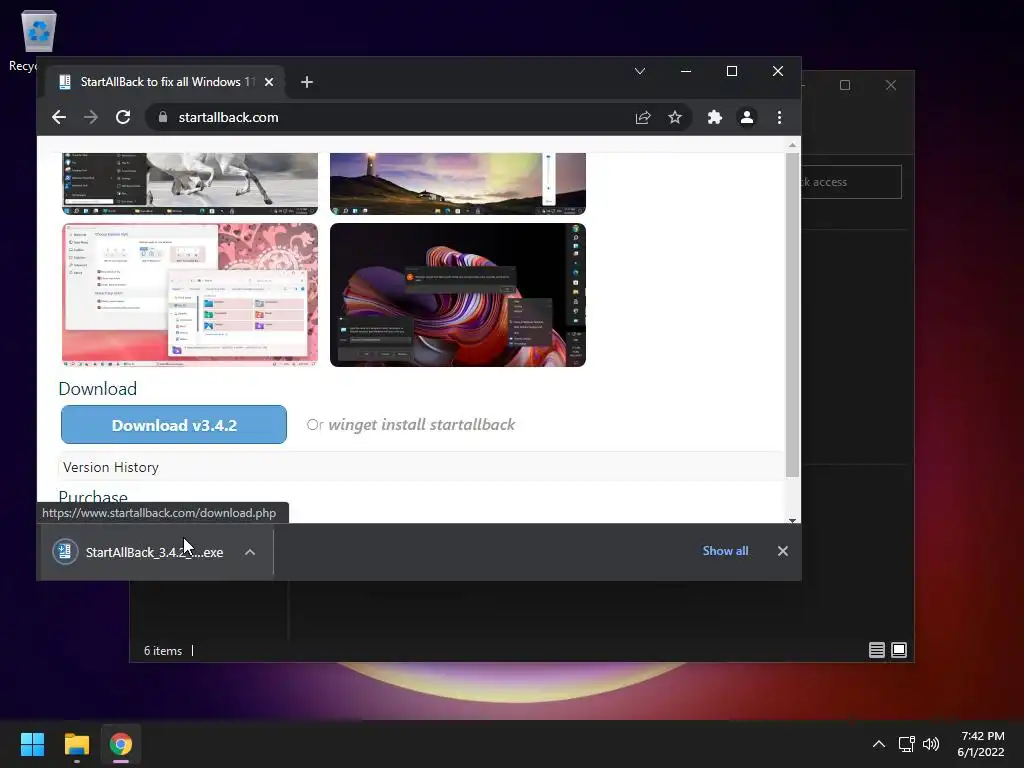Show hidden system tray icons
Image resolution: width=1024 pixels, height=768 pixels.
pyautogui.click(x=879, y=744)
